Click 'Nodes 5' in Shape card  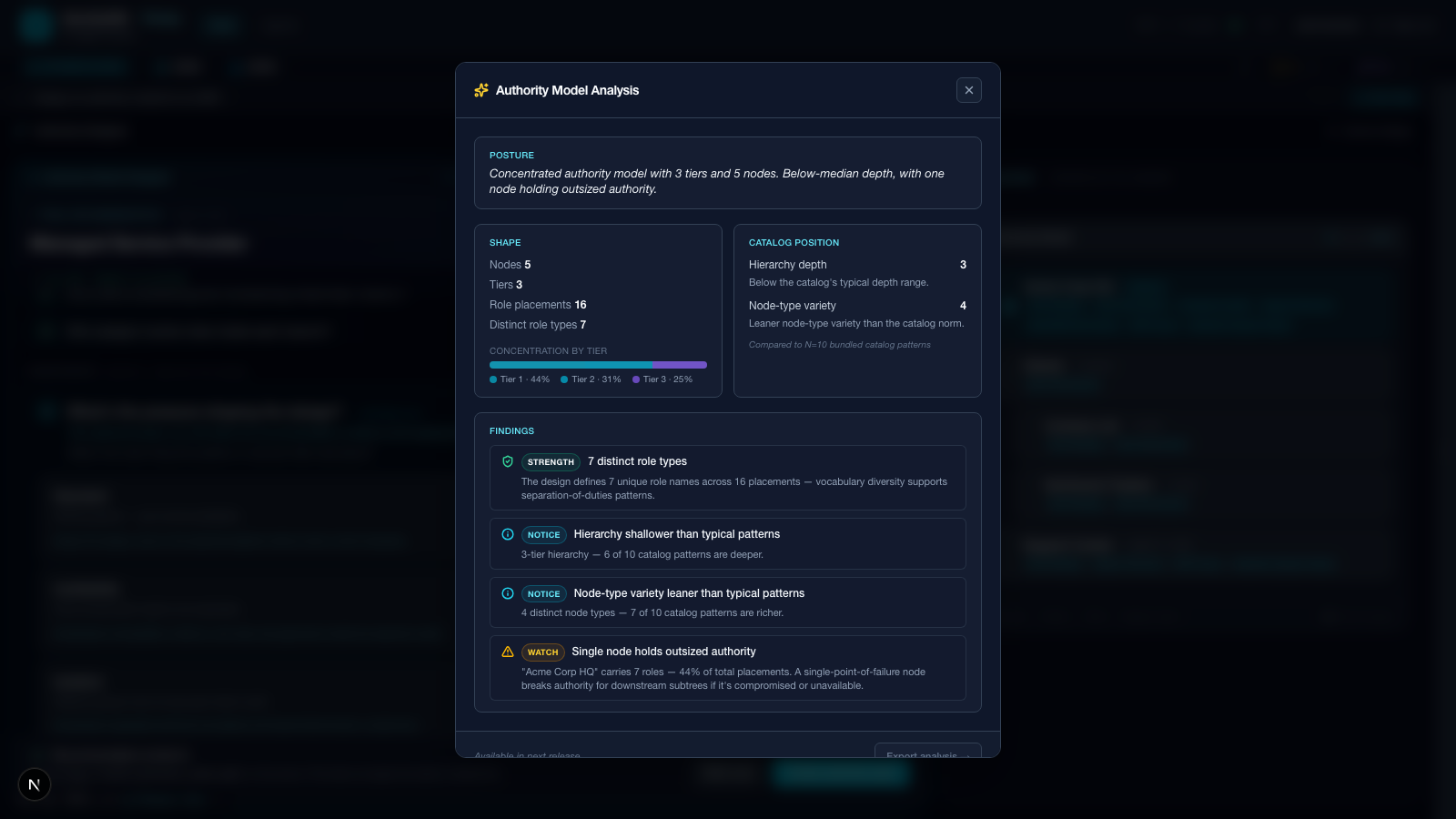click(511, 265)
